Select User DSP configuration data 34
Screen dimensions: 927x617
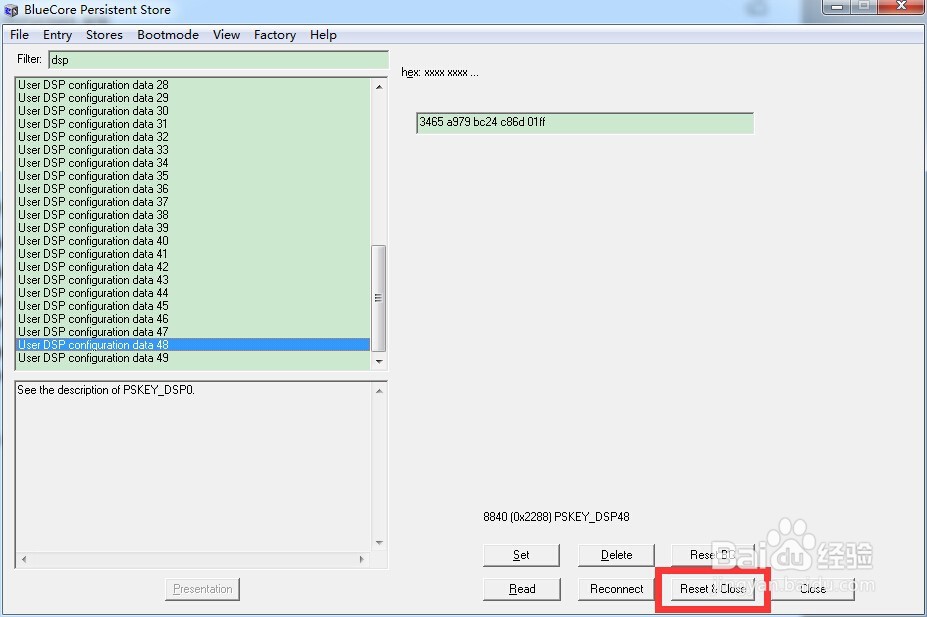tap(193, 163)
